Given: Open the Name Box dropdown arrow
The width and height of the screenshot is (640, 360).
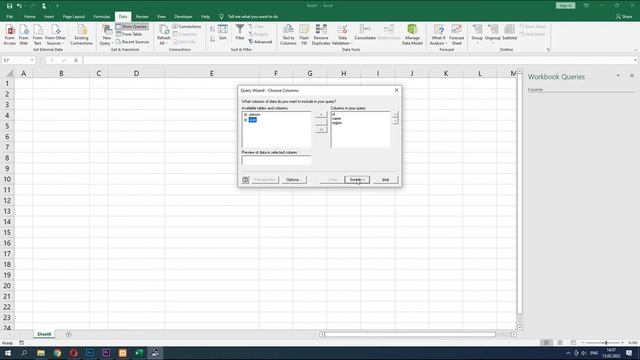Looking at the screenshot, I should (32, 60).
